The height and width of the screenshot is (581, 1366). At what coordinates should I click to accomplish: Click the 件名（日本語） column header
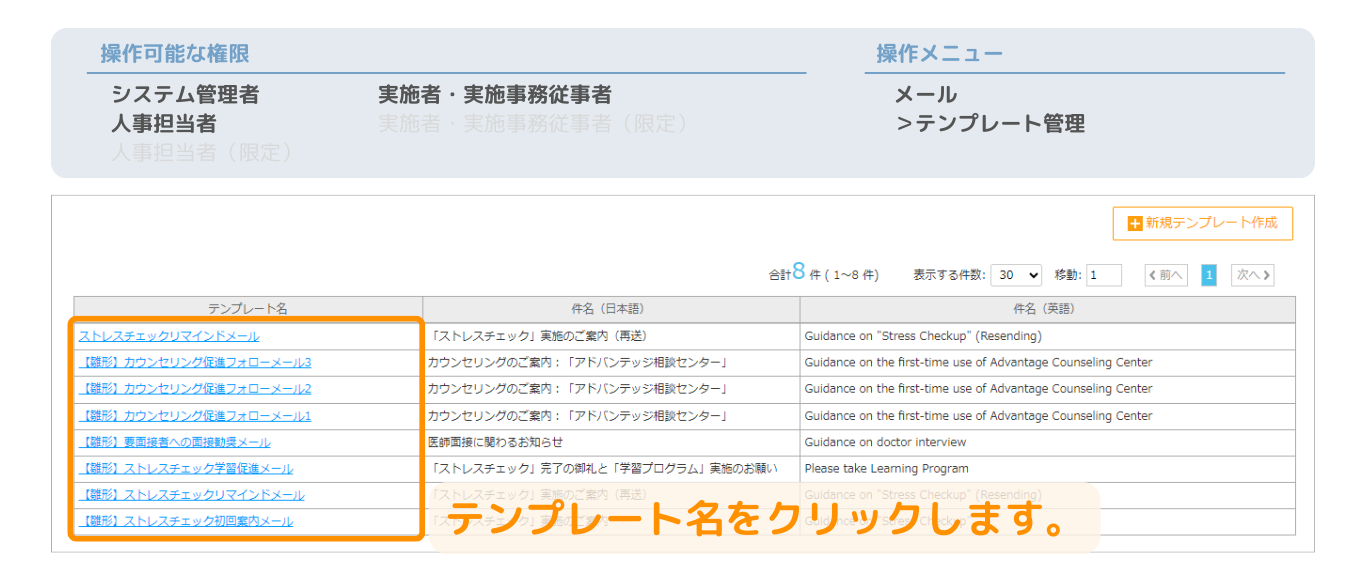(611, 309)
